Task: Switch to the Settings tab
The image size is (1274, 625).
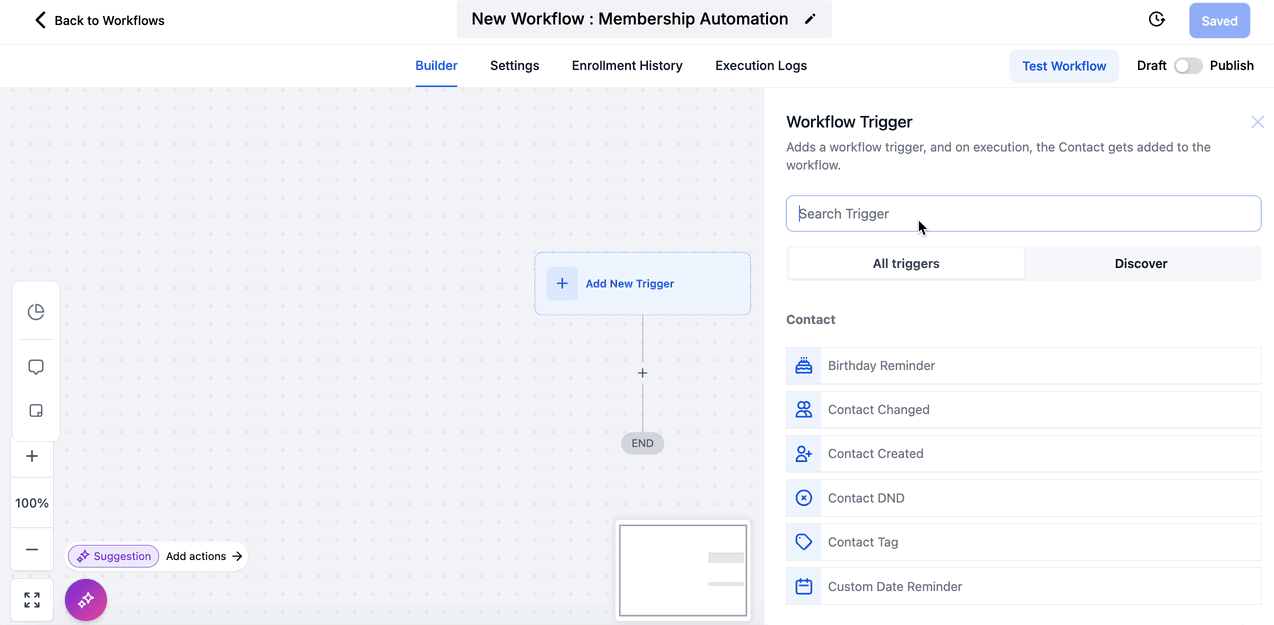Action: 514,66
